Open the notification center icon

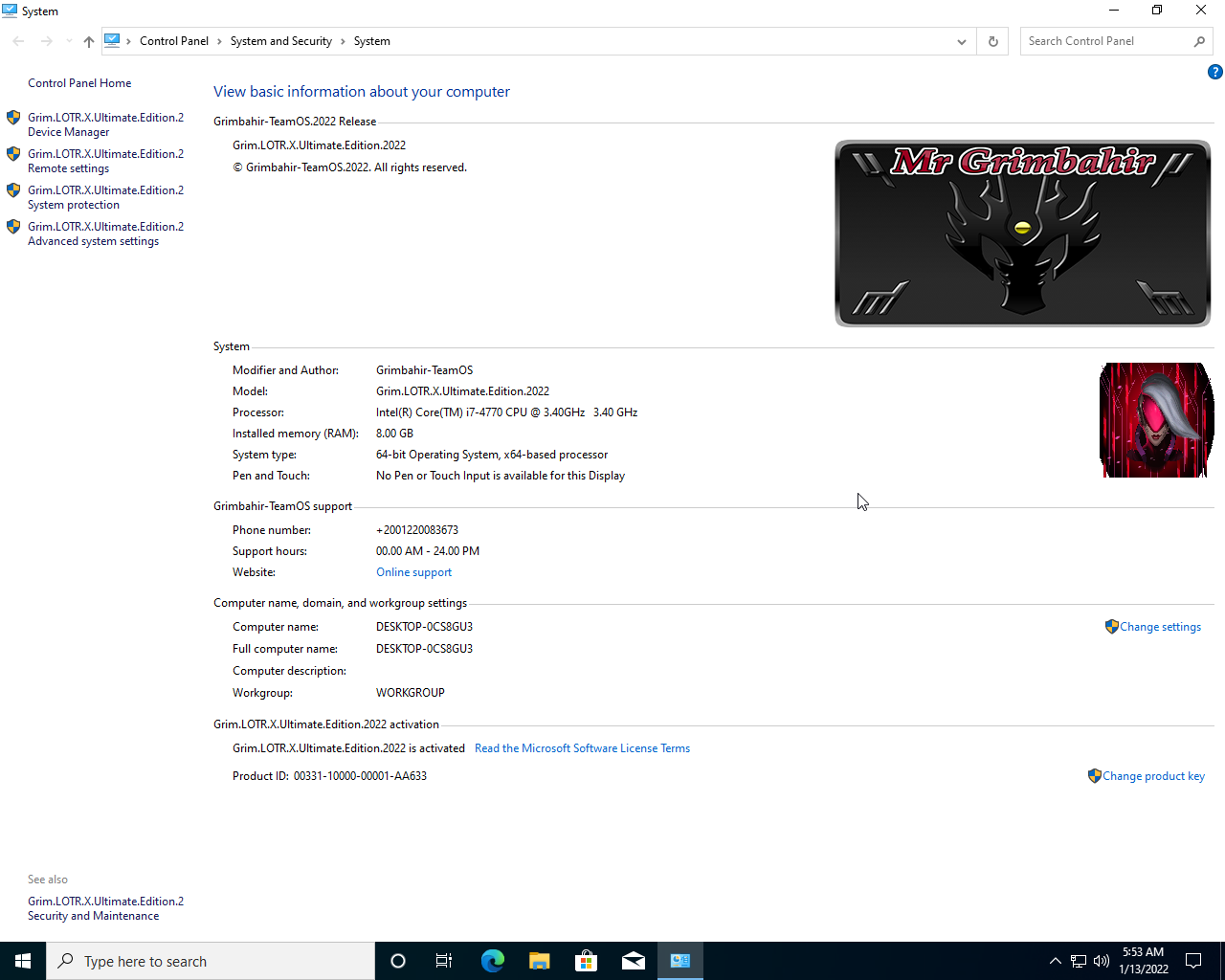[1193, 961]
